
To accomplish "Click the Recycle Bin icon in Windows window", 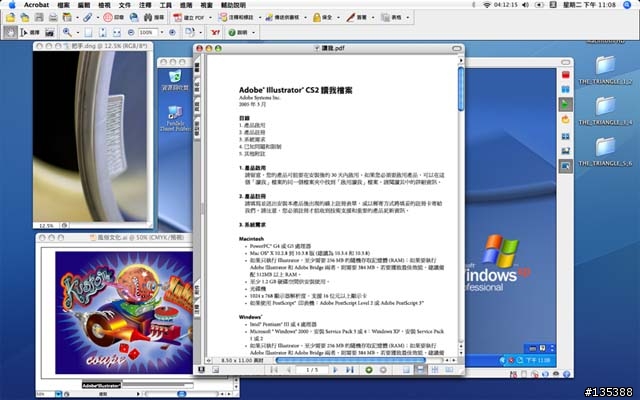I will click(175, 80).
